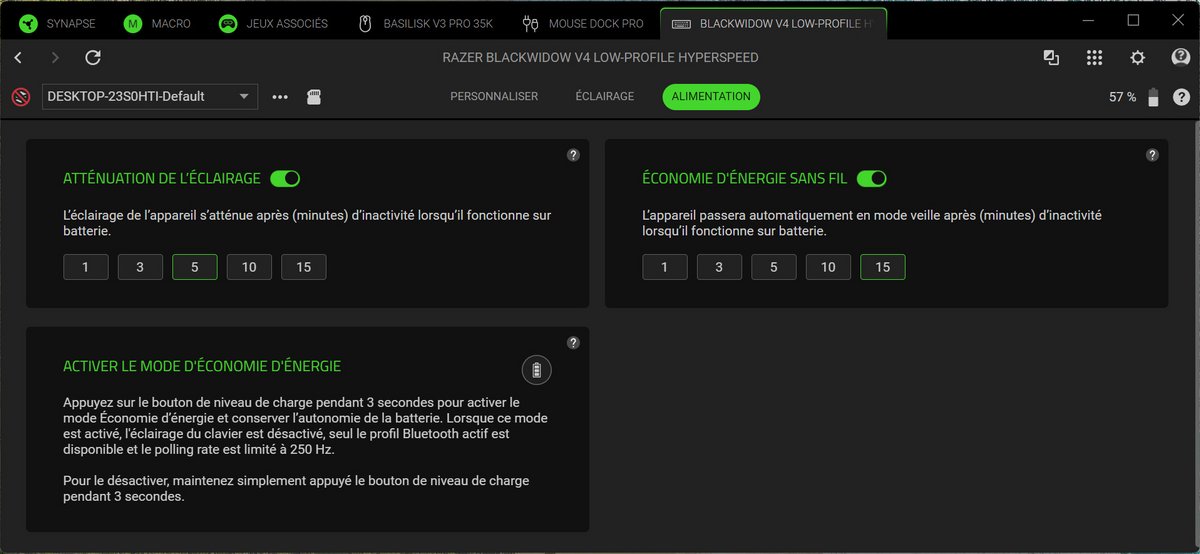
Task: Expand the DESKTOP-23S0HTI-Default profile dropdown
Action: click(x=149, y=97)
